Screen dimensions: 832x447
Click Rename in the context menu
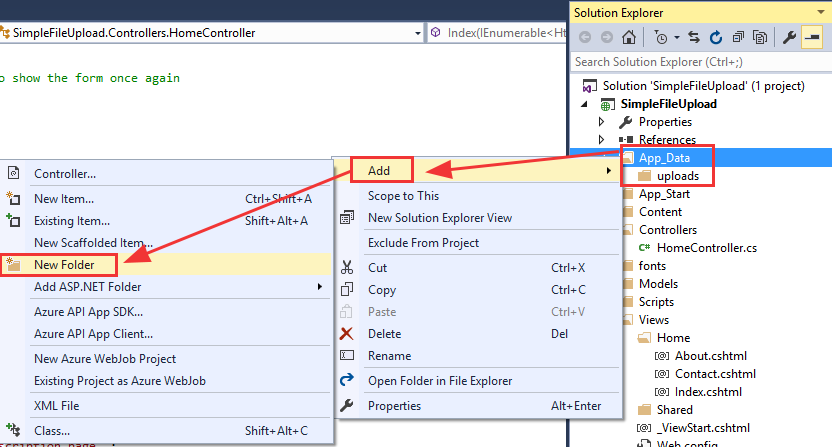[389, 355]
